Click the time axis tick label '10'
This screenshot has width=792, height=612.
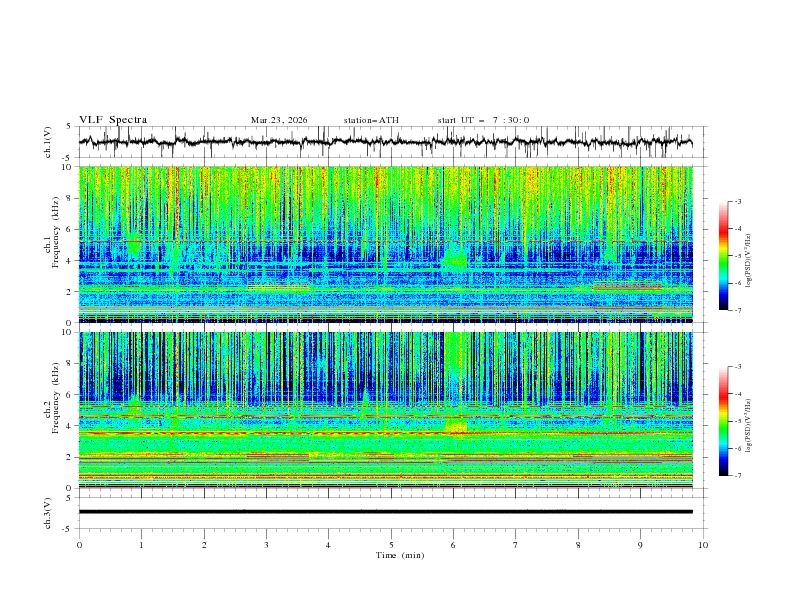pos(703,545)
